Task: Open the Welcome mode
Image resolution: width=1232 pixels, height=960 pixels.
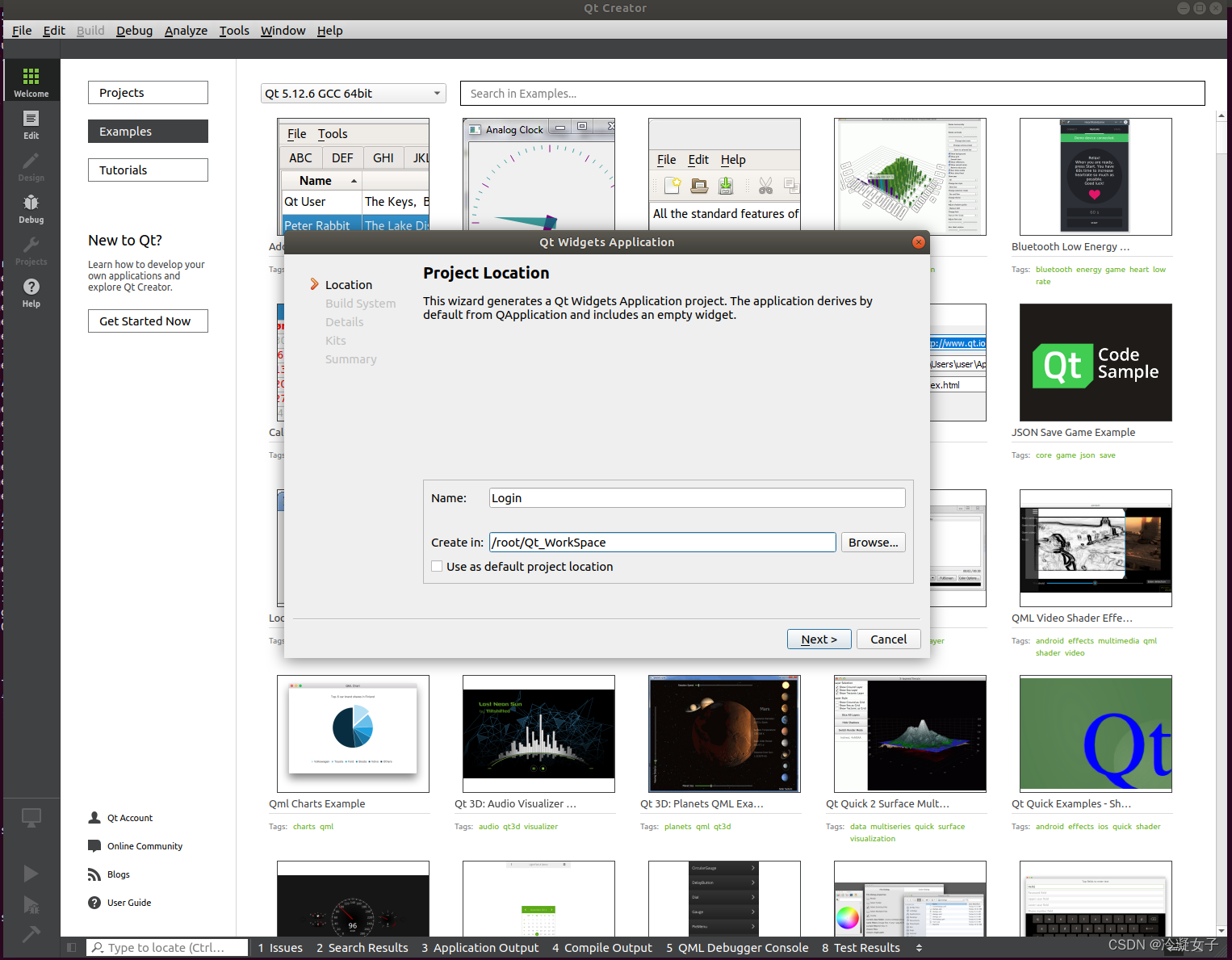Action: (31, 81)
